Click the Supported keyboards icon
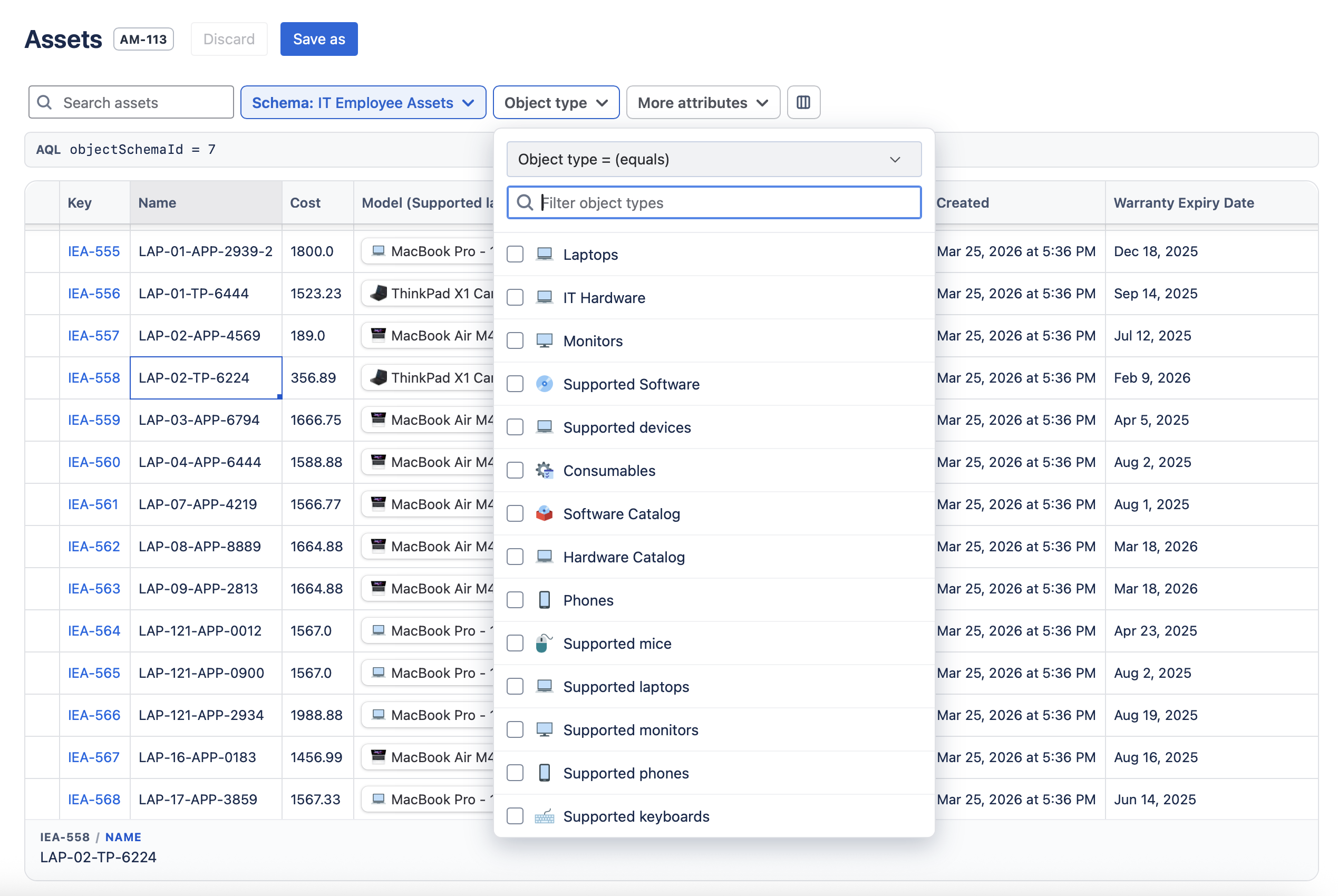The image size is (1338, 896). click(x=544, y=816)
